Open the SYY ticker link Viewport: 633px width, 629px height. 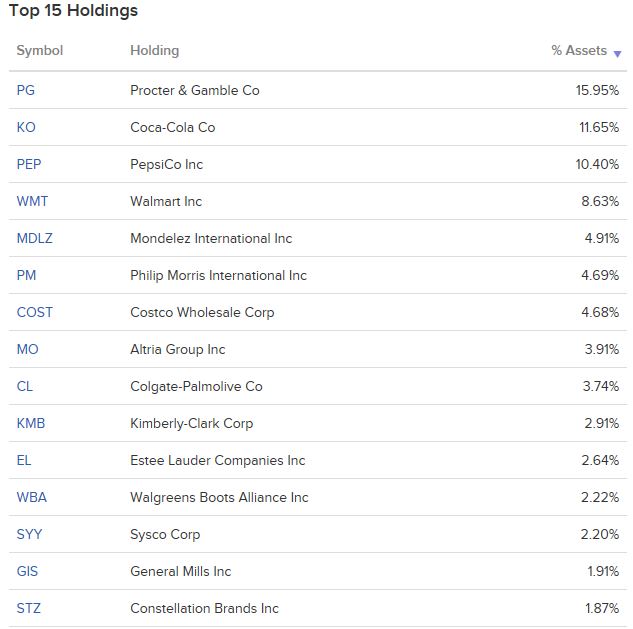(x=29, y=534)
